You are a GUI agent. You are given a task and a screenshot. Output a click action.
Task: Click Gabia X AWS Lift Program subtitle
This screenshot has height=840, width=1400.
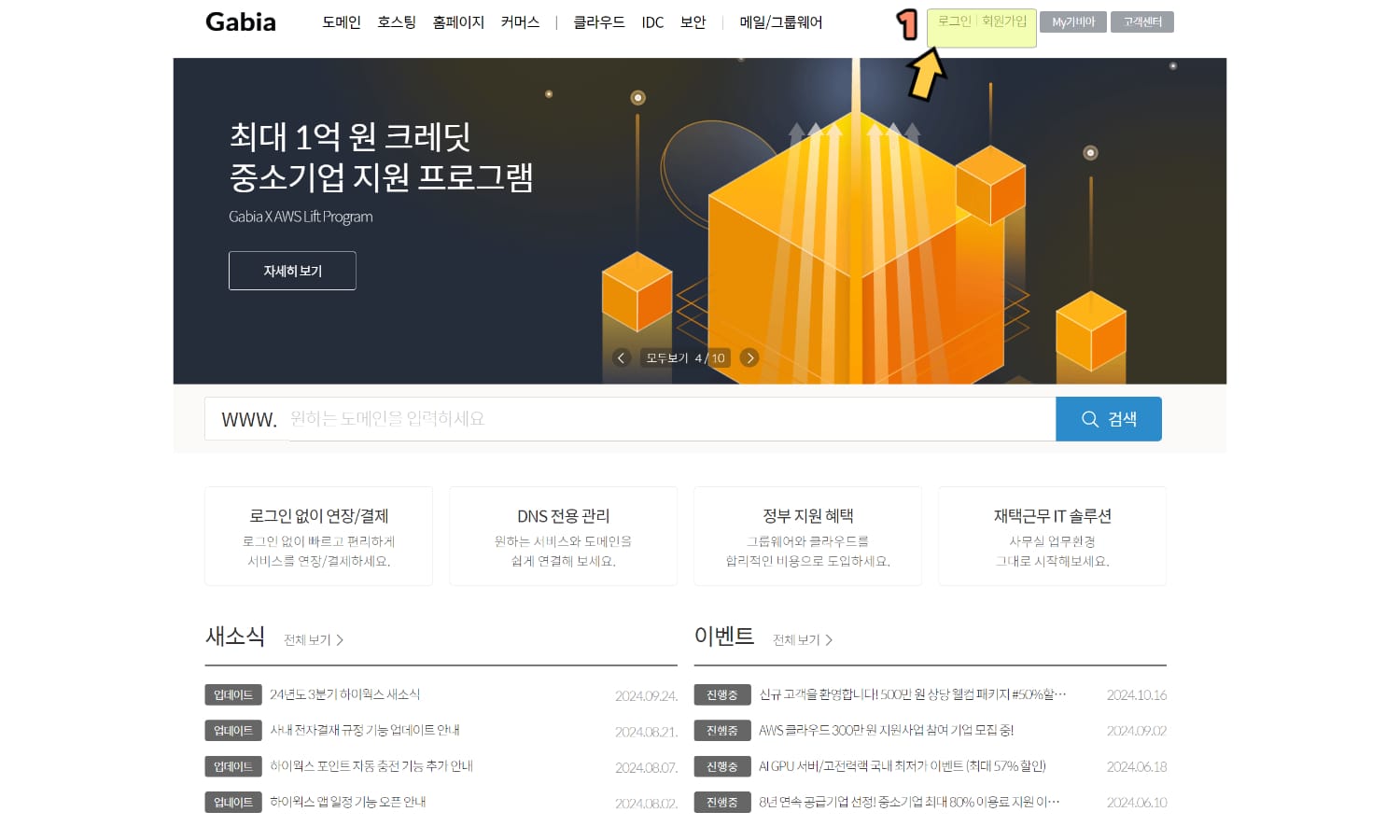(x=301, y=217)
